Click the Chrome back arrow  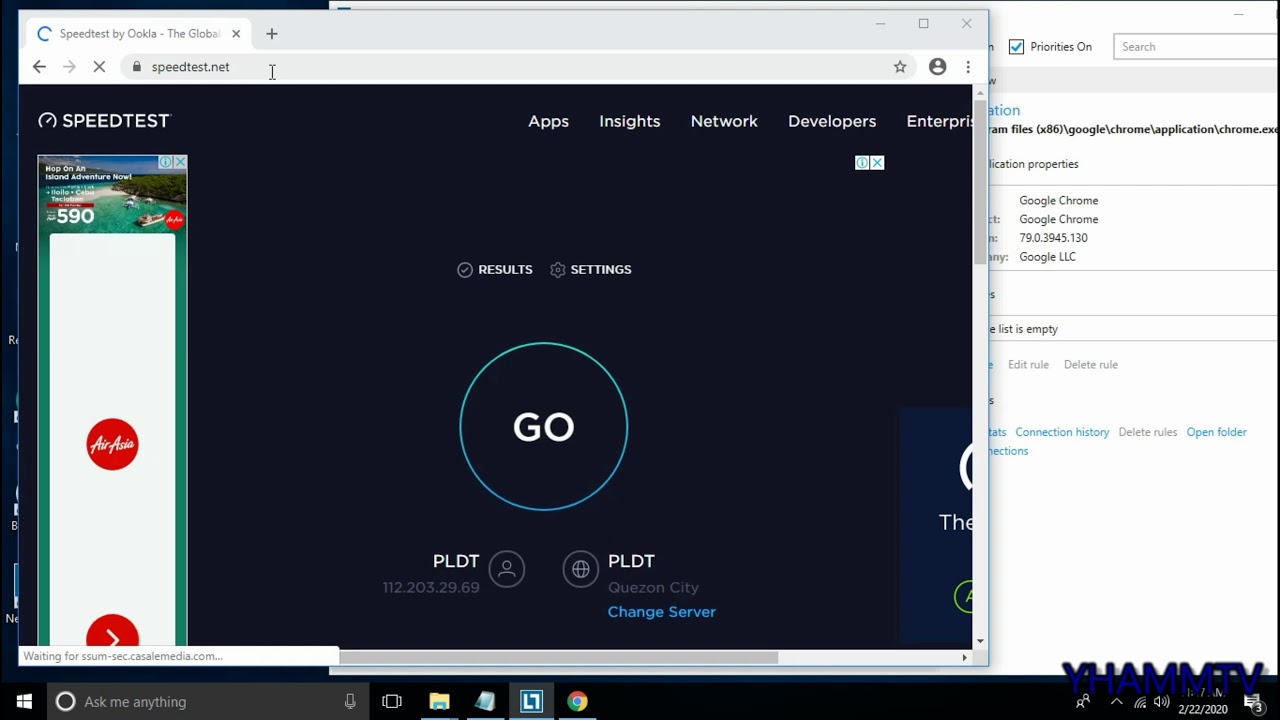pos(39,67)
